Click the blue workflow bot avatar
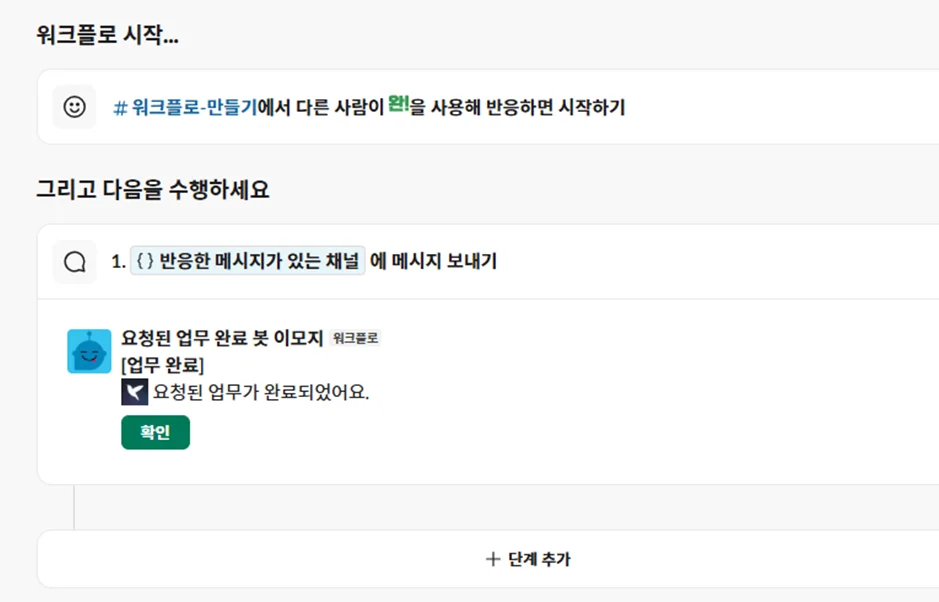The width and height of the screenshot is (939, 602). coord(89,352)
